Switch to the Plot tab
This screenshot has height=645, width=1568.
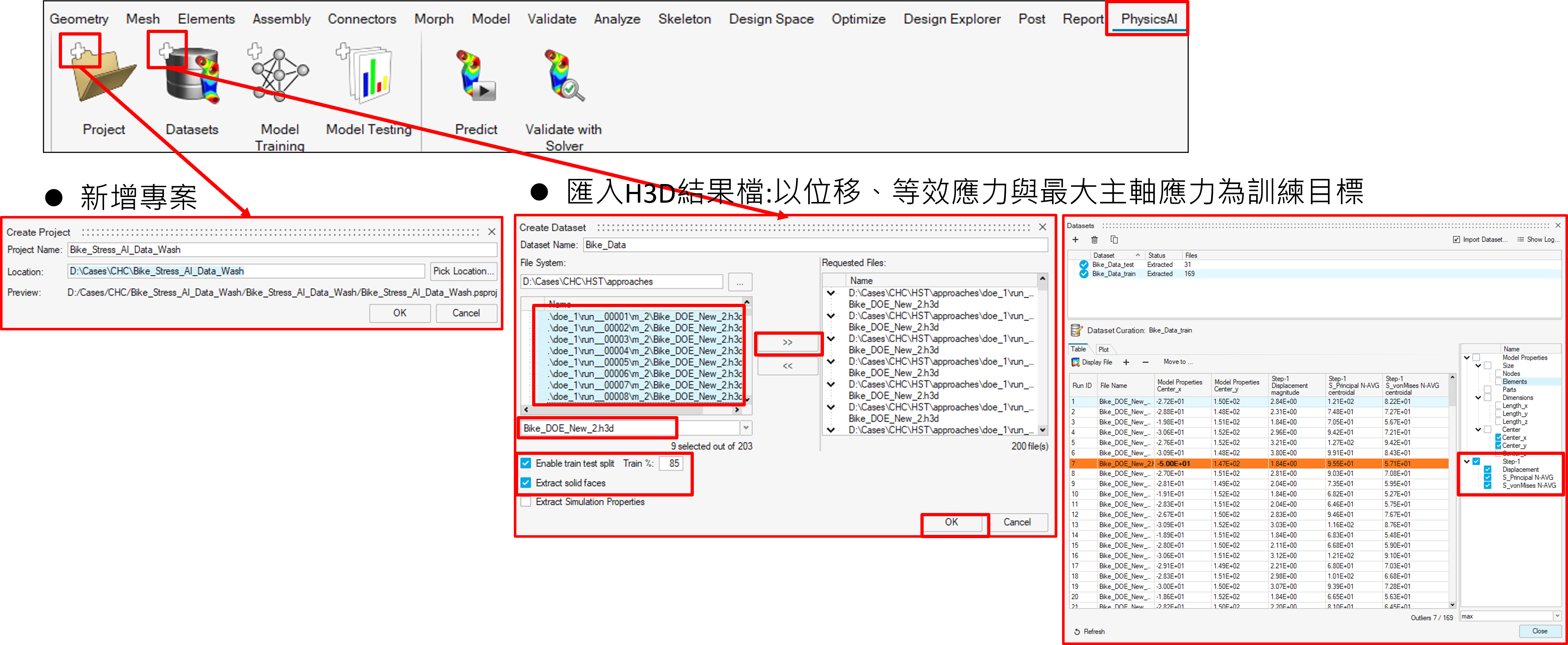click(x=1104, y=350)
